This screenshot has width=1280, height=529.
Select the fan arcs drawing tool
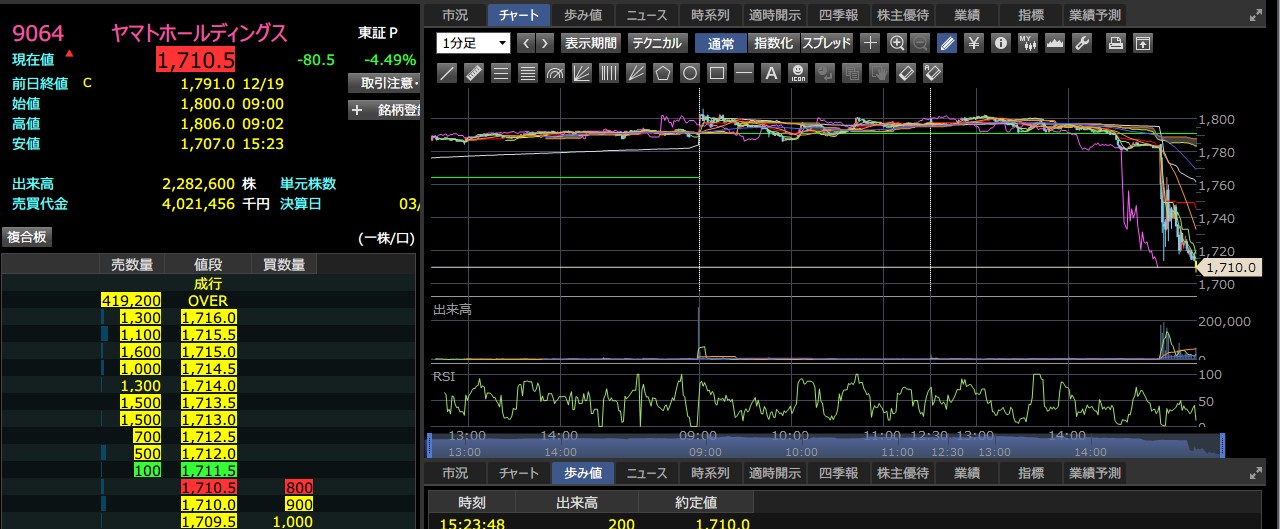[555, 73]
